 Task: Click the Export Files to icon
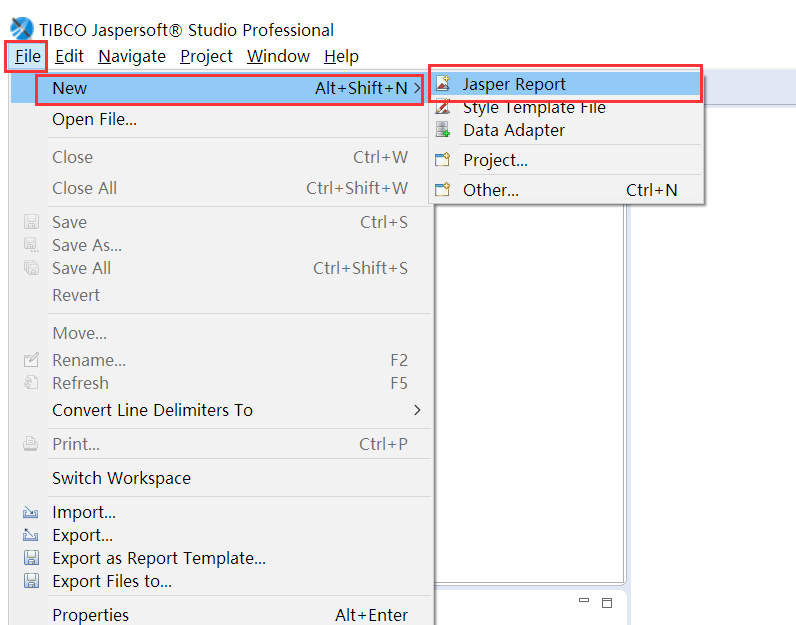point(31,581)
